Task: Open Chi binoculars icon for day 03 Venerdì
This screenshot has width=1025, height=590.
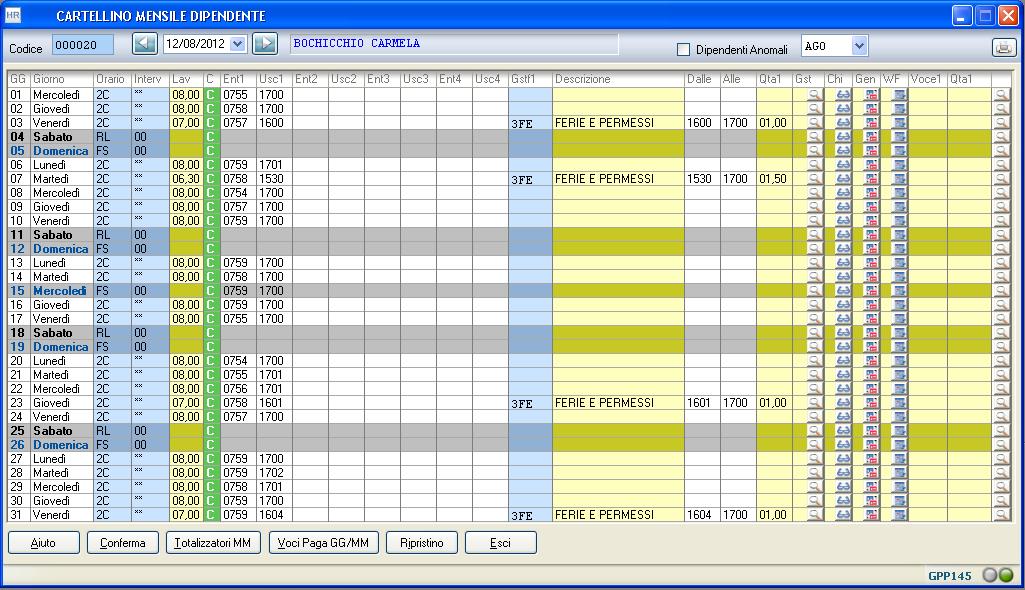Action: tap(843, 123)
